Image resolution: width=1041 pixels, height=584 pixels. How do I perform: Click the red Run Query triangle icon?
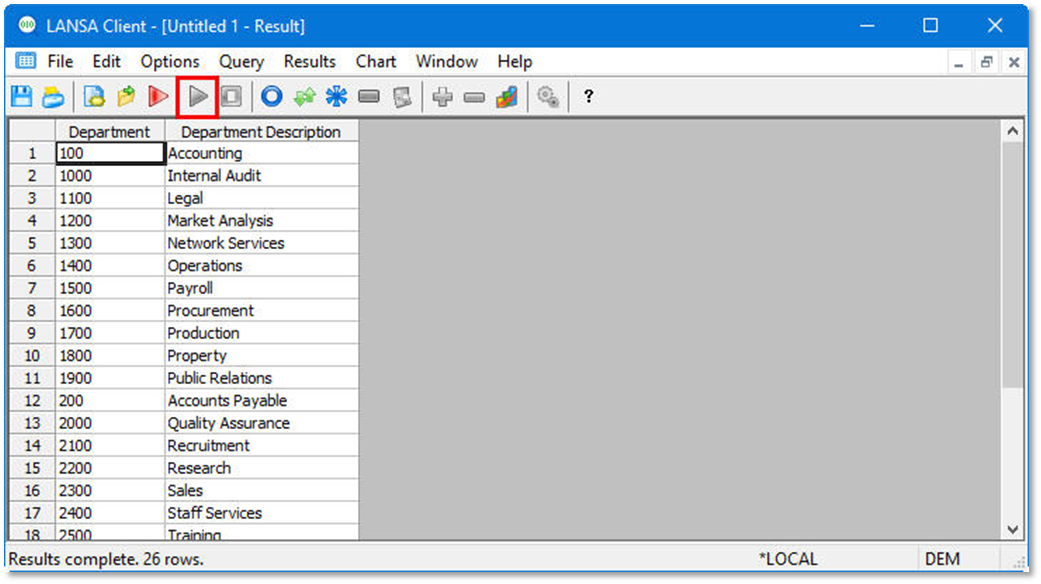tap(158, 97)
